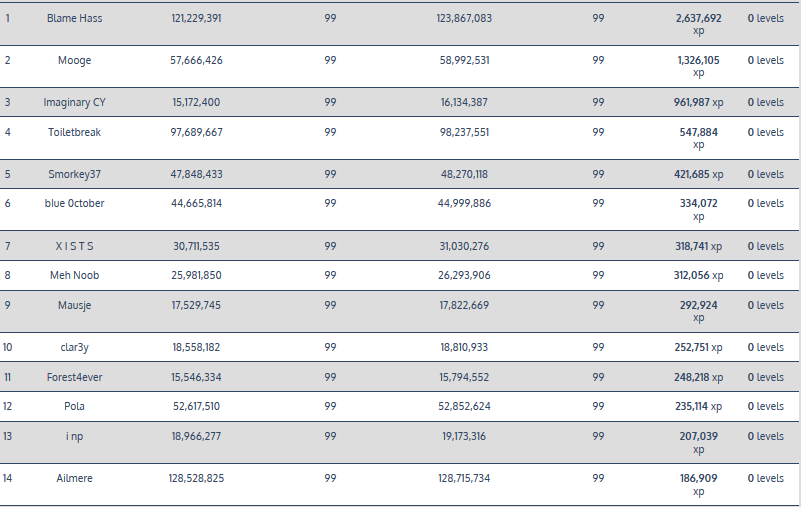Open Forest4ever player profile

click(74, 377)
